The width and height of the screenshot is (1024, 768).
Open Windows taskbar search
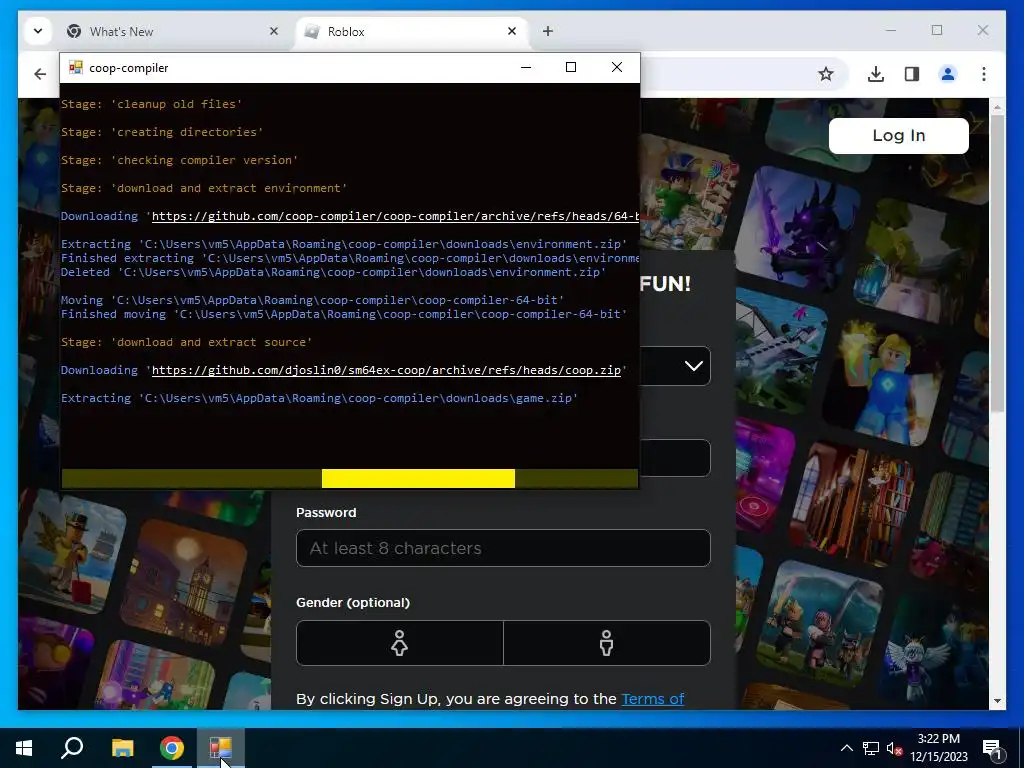point(72,748)
